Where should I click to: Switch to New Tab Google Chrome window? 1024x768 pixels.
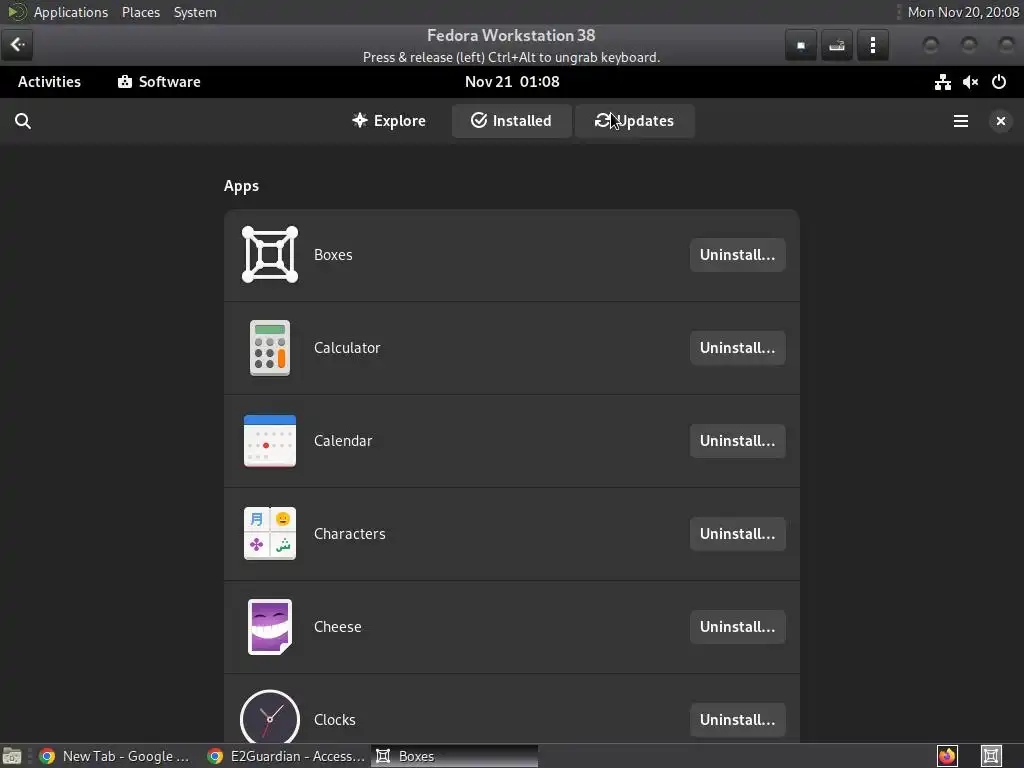114,756
